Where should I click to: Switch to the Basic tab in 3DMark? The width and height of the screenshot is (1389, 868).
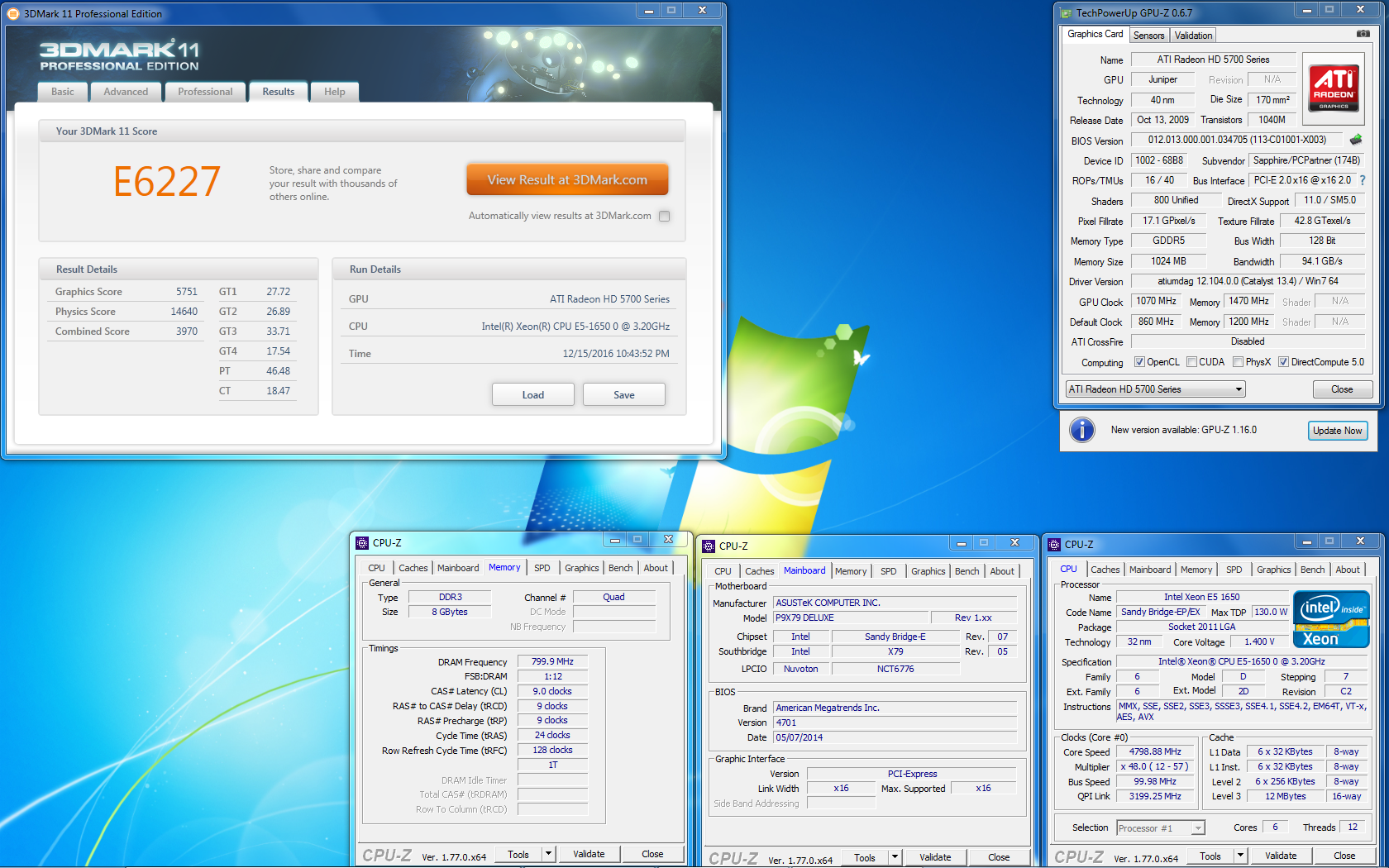coord(63,92)
